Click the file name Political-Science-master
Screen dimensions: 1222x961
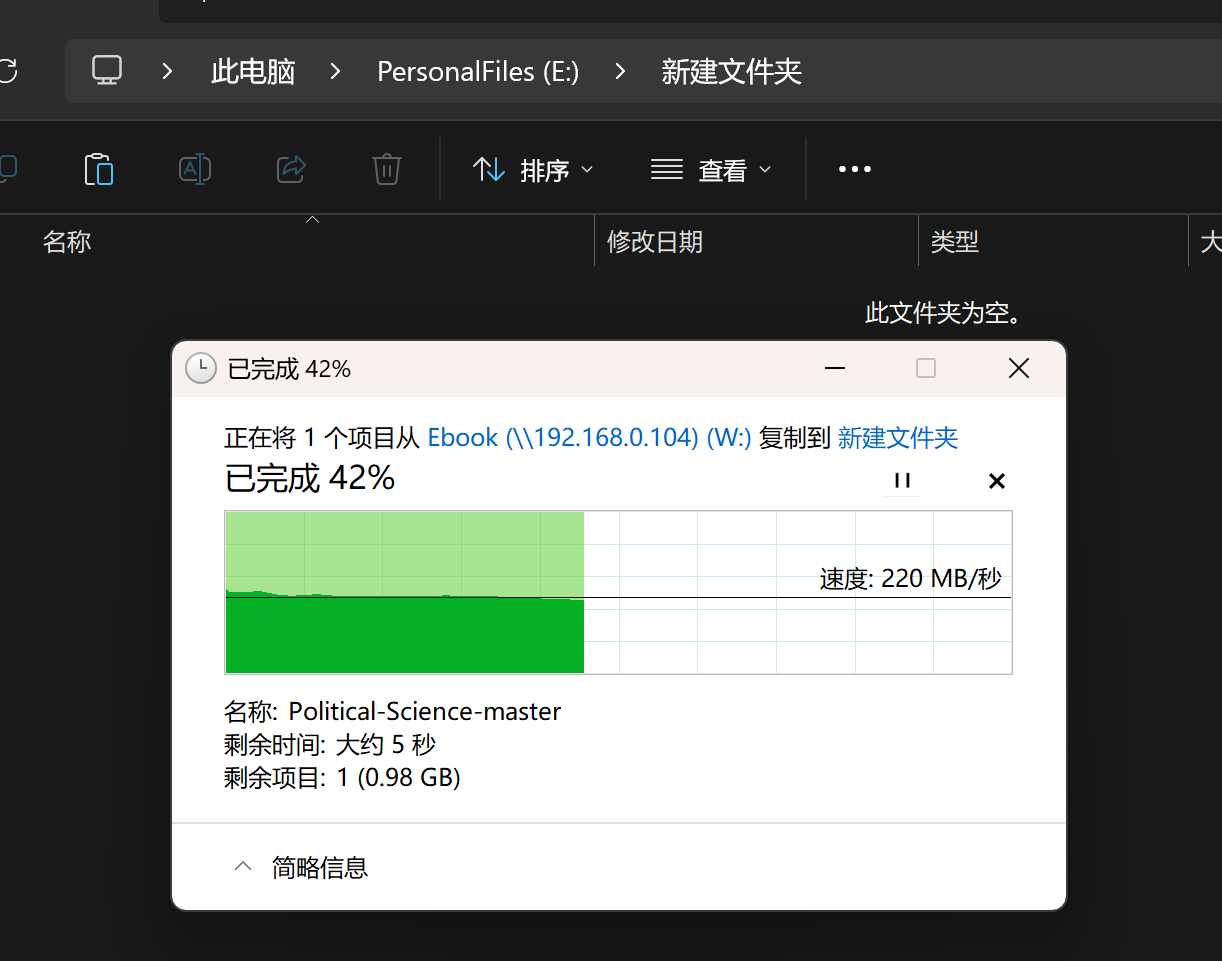tap(425, 712)
